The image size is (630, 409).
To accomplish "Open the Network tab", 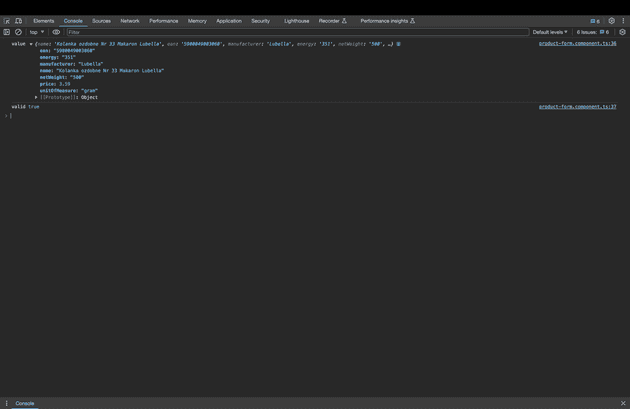I will point(130,21).
